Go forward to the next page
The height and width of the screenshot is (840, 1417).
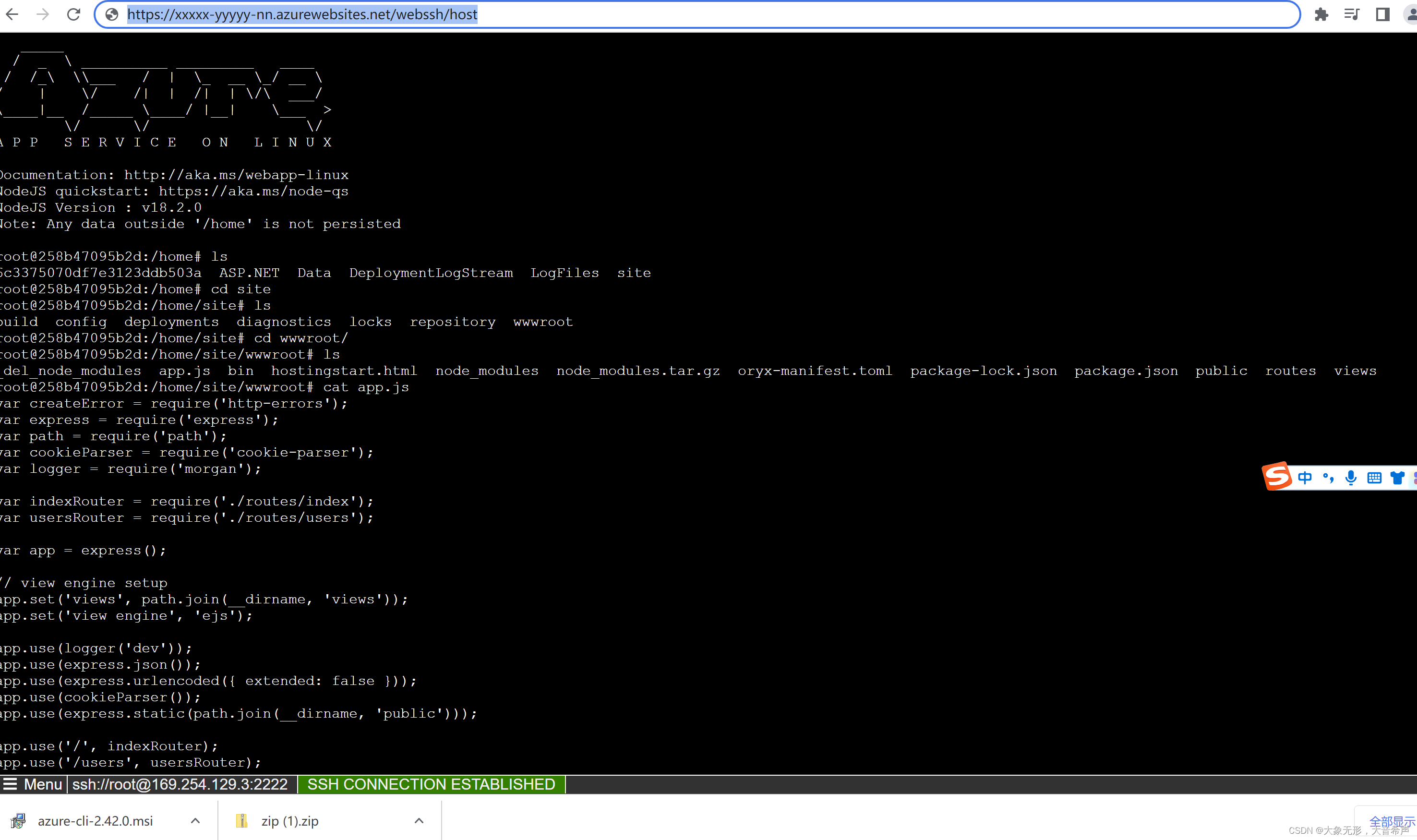[42, 14]
